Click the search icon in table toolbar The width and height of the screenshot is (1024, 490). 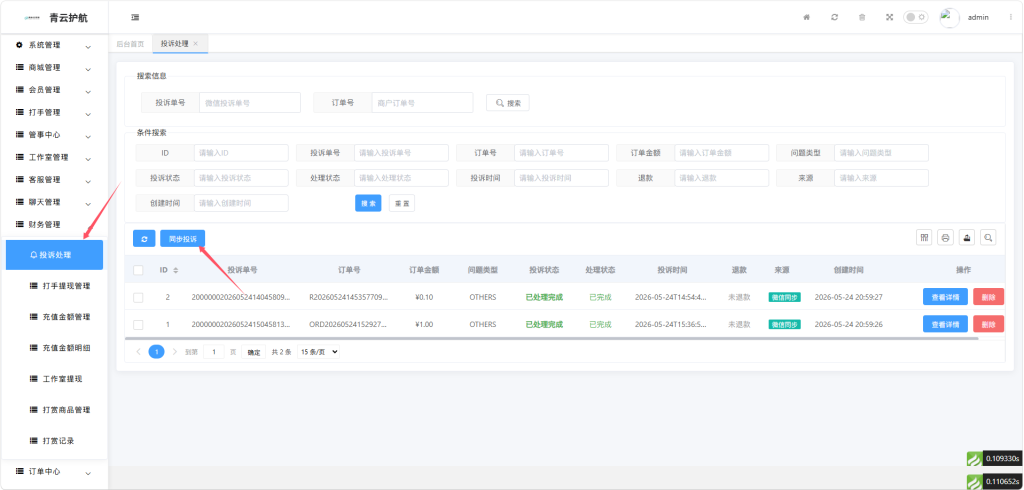point(988,238)
